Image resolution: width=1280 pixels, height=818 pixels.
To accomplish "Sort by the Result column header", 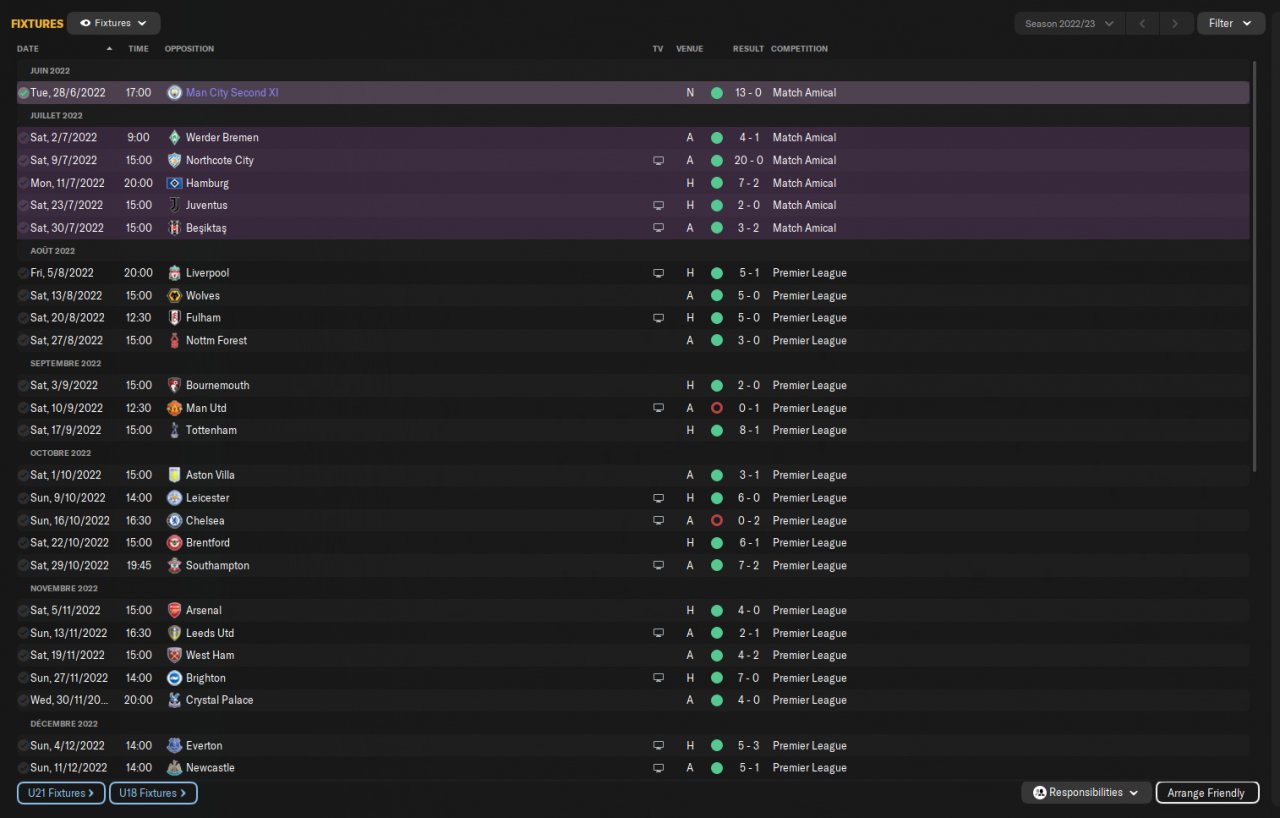I will coord(748,49).
